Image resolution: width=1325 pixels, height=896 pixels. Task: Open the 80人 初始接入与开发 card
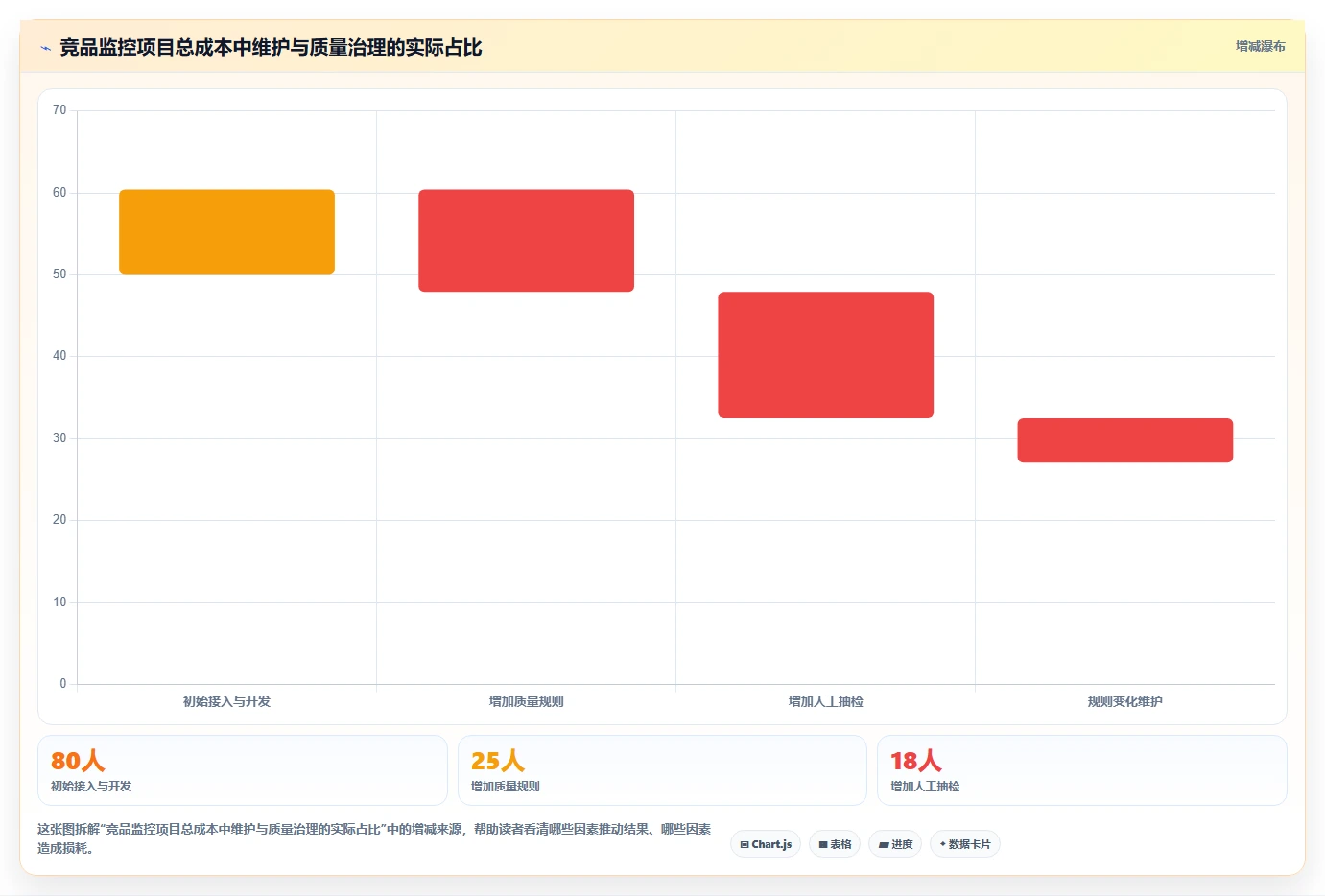tap(243, 770)
